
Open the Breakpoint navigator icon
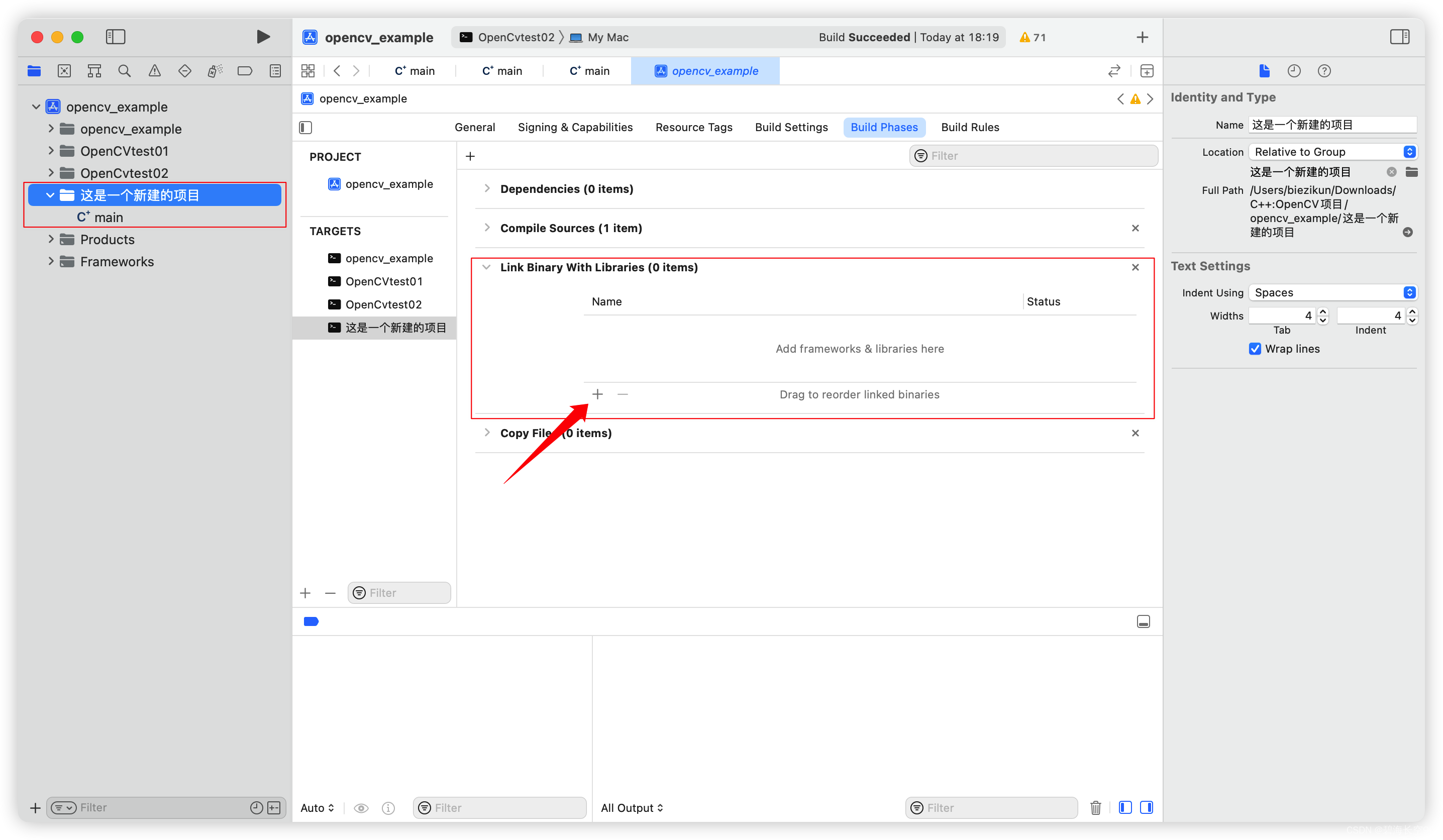(245, 71)
